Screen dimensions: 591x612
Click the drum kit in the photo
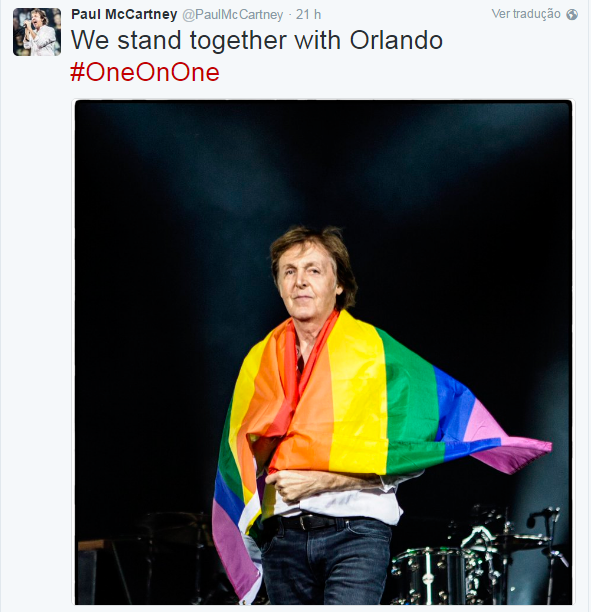(468, 562)
